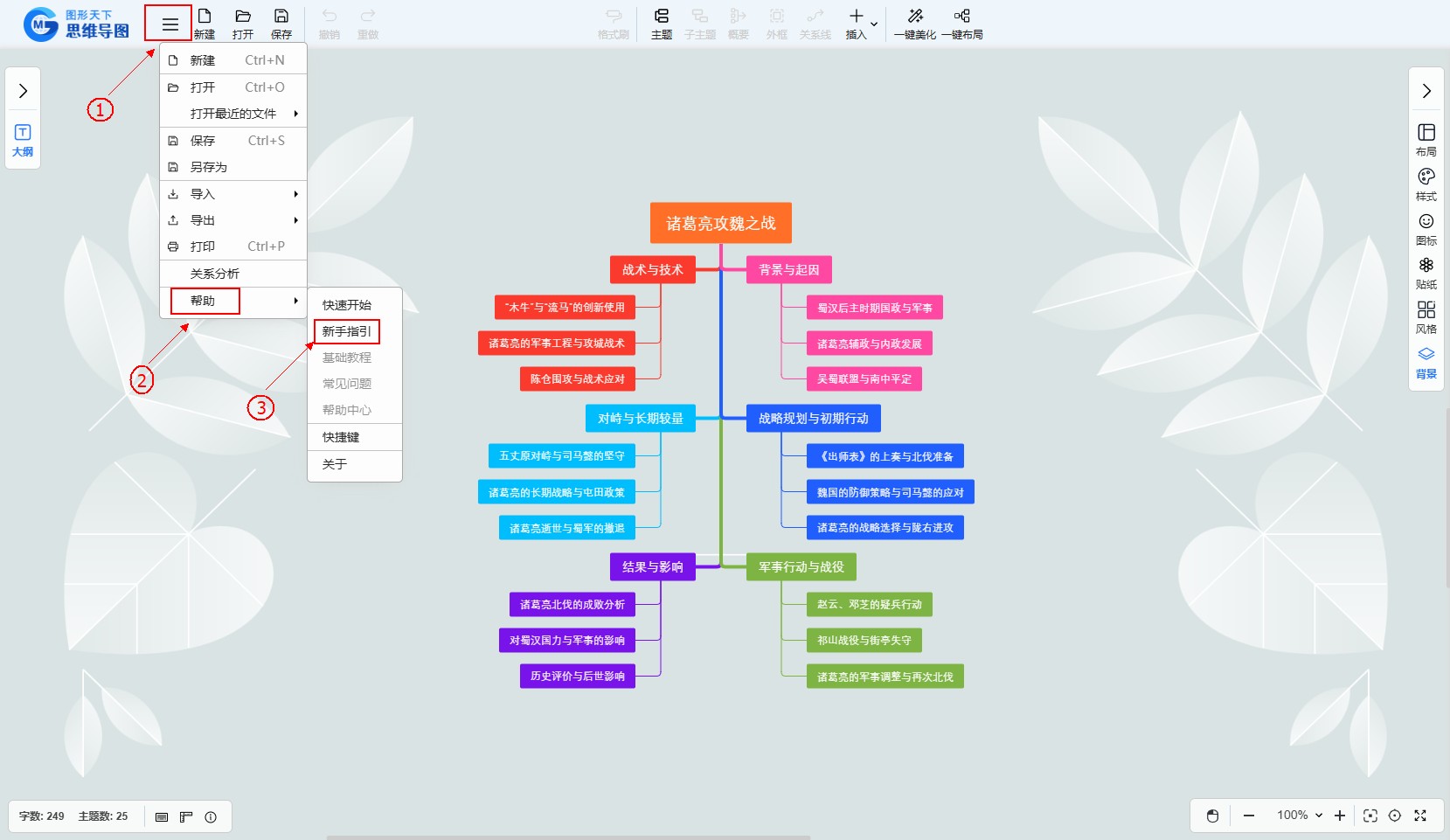1450x840 pixels.
Task: Open the 100% zoom level dropdown
Action: click(x=1300, y=816)
